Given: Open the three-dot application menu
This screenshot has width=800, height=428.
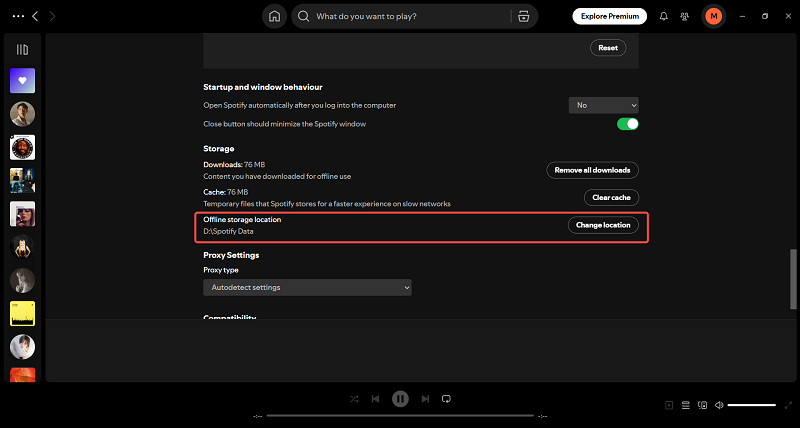Looking at the screenshot, I should pos(14,17).
